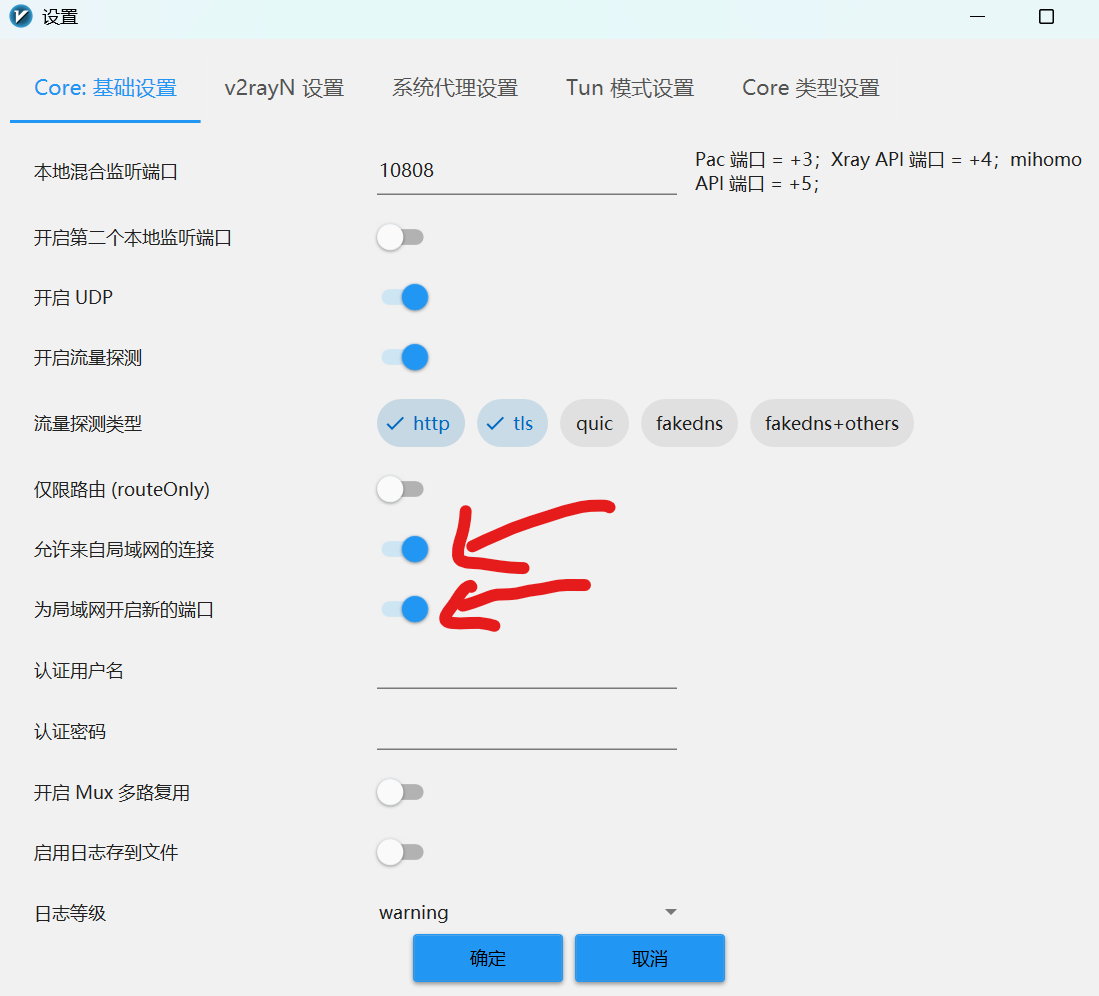Viewport: 1099px width, 996px height.
Task: Turn off 为局域网开启新的端口 switch
Action: pos(404,609)
